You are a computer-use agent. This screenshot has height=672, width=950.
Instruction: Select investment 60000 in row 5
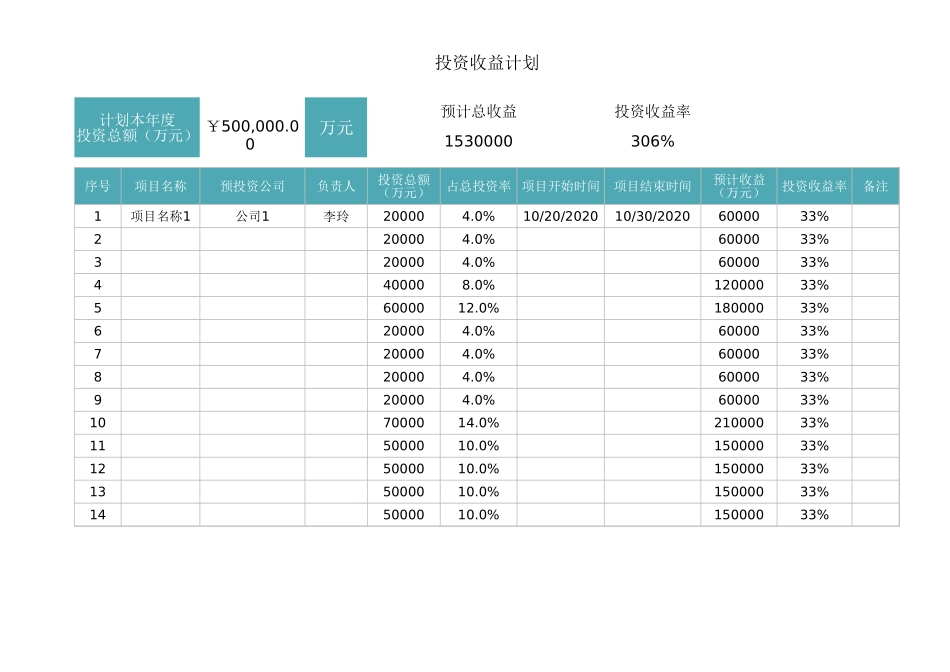pyautogui.click(x=404, y=308)
